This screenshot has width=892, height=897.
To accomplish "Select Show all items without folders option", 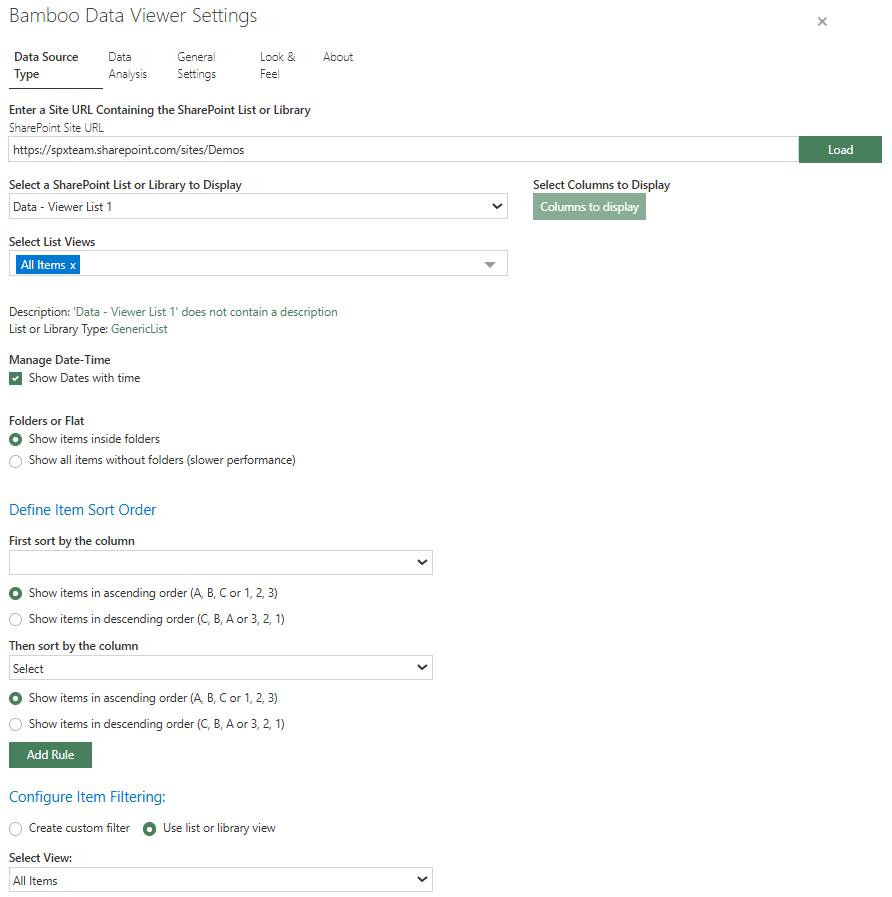I will (16, 461).
